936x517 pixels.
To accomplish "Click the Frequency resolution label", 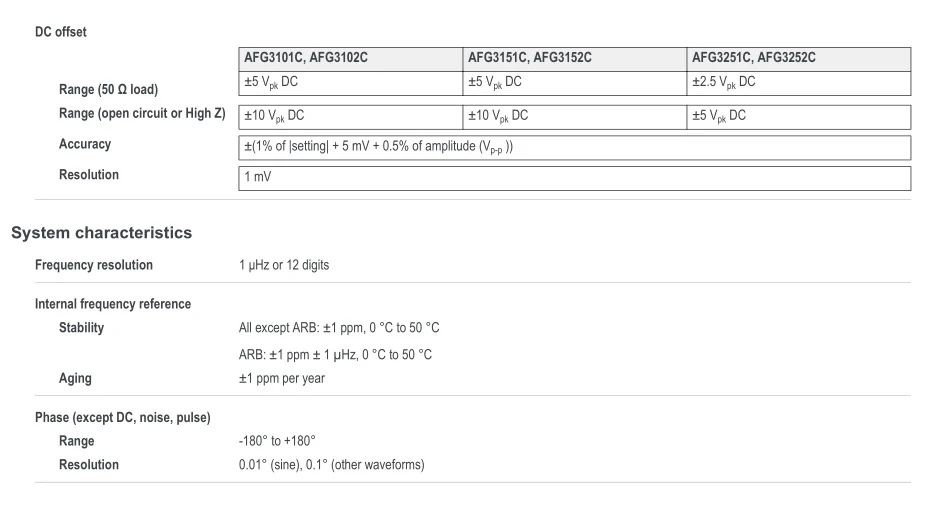I will pyautogui.click(x=94, y=265).
